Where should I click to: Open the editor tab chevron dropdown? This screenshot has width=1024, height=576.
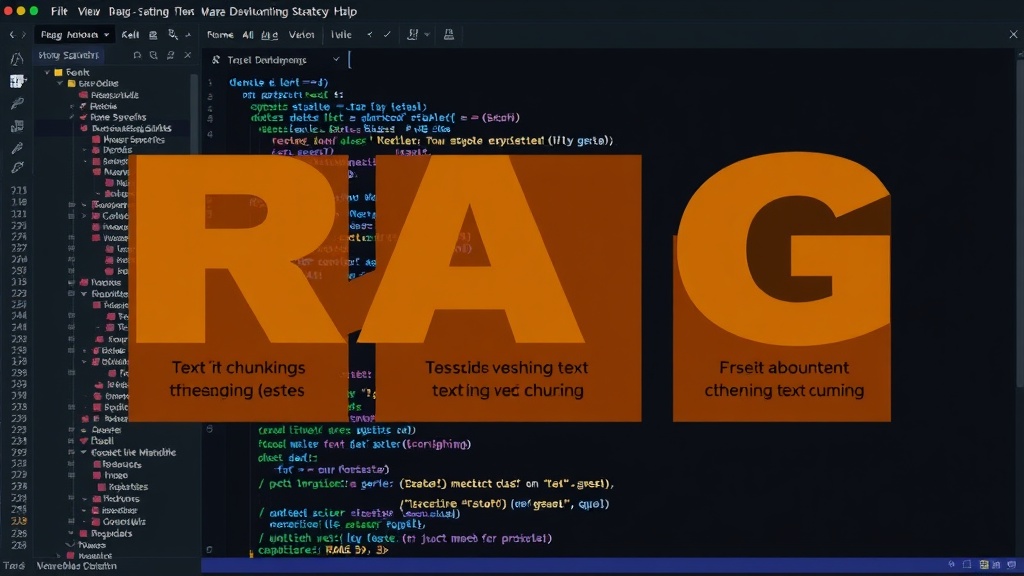coord(336,59)
